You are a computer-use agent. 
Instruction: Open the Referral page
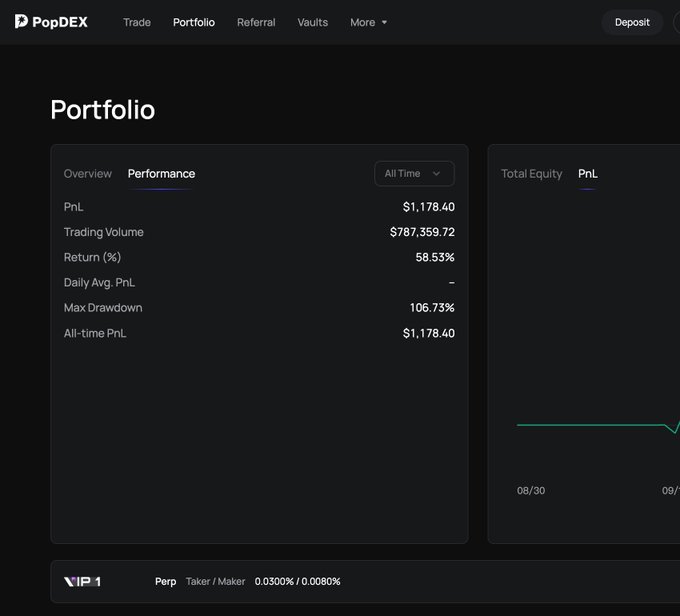[256, 22]
